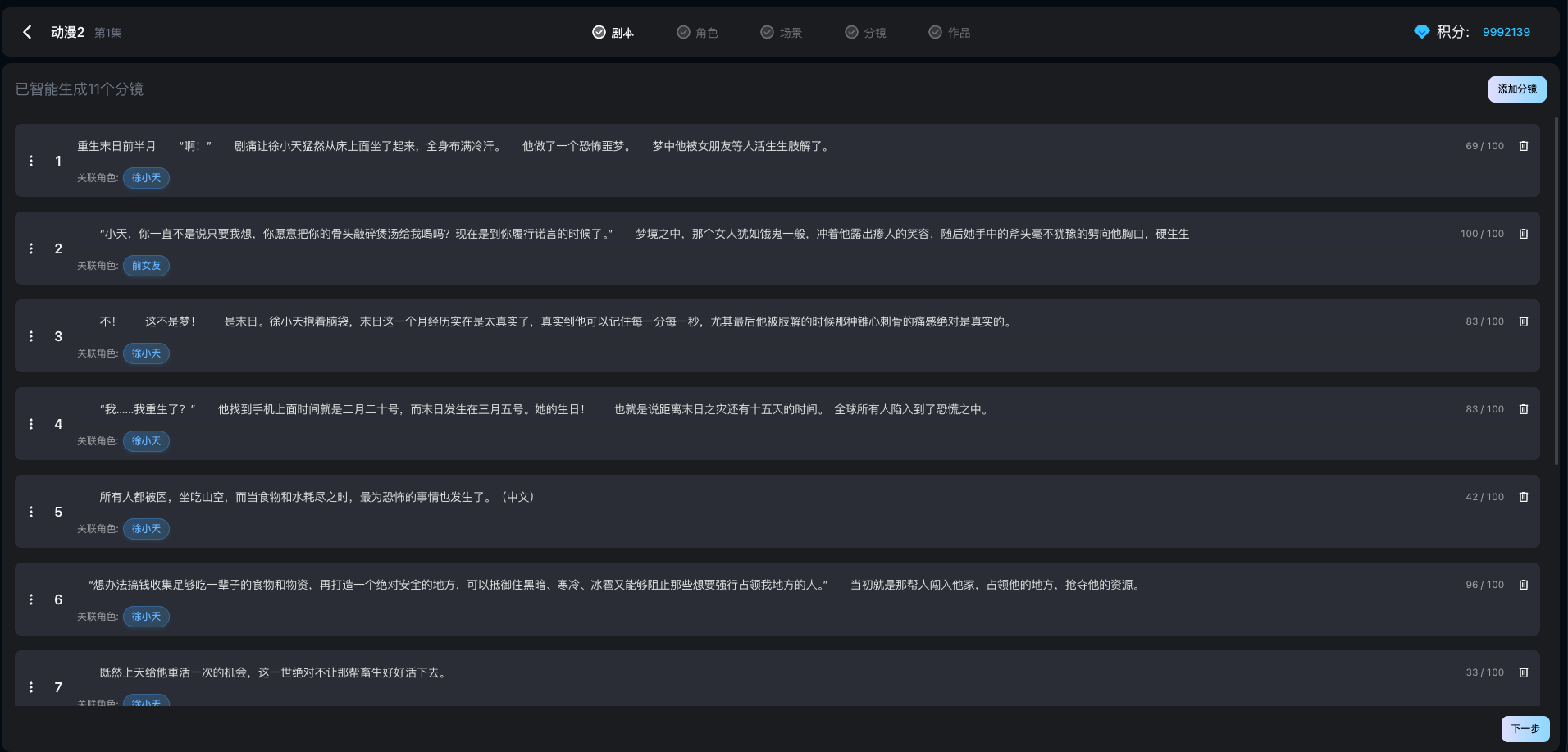Delete storyboard row 2 with trash icon
The height and width of the screenshot is (752, 1568).
point(1524,234)
